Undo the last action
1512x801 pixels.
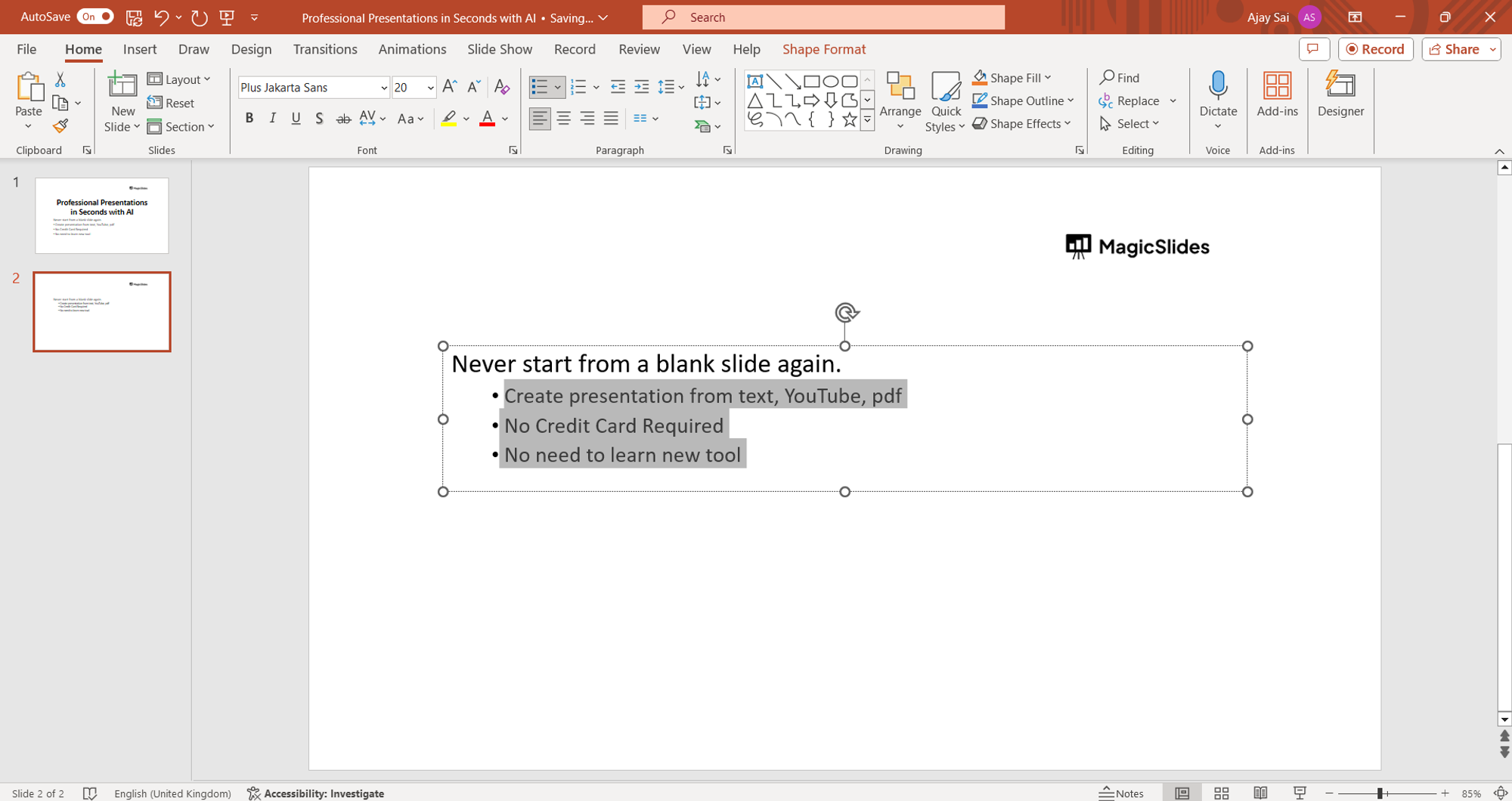click(x=161, y=17)
